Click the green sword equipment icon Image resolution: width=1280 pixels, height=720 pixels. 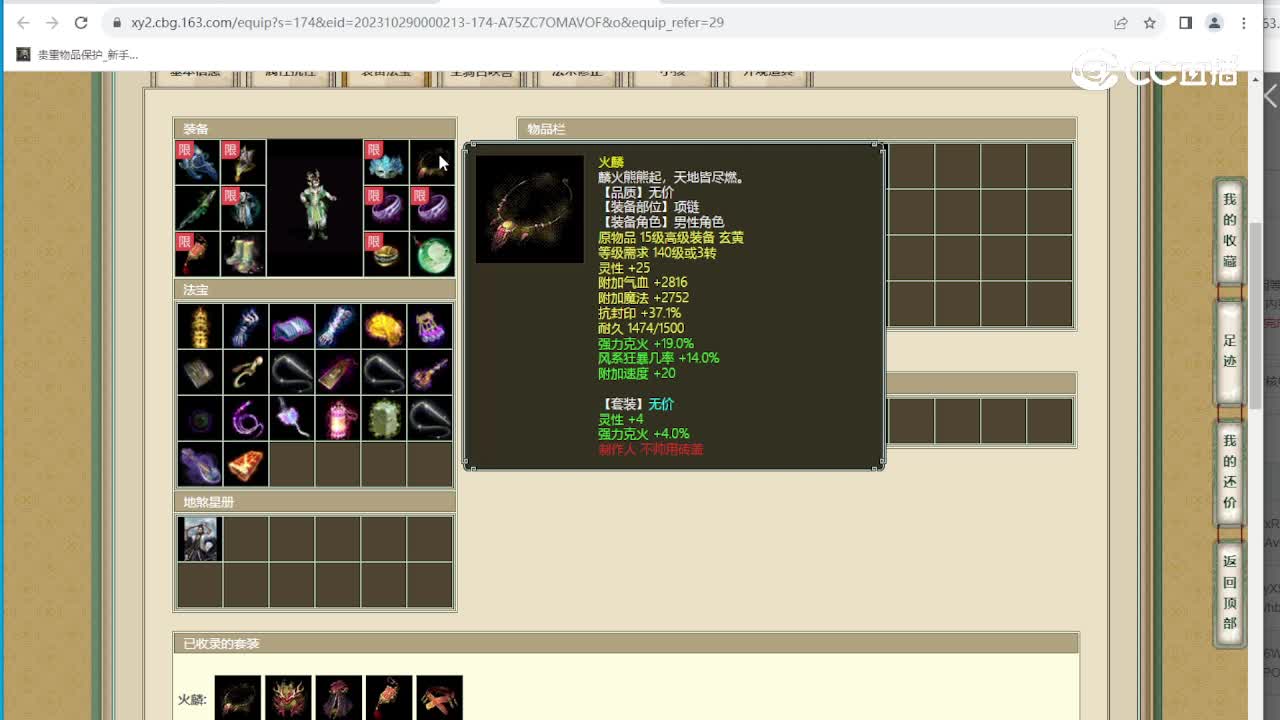[x=198, y=208]
